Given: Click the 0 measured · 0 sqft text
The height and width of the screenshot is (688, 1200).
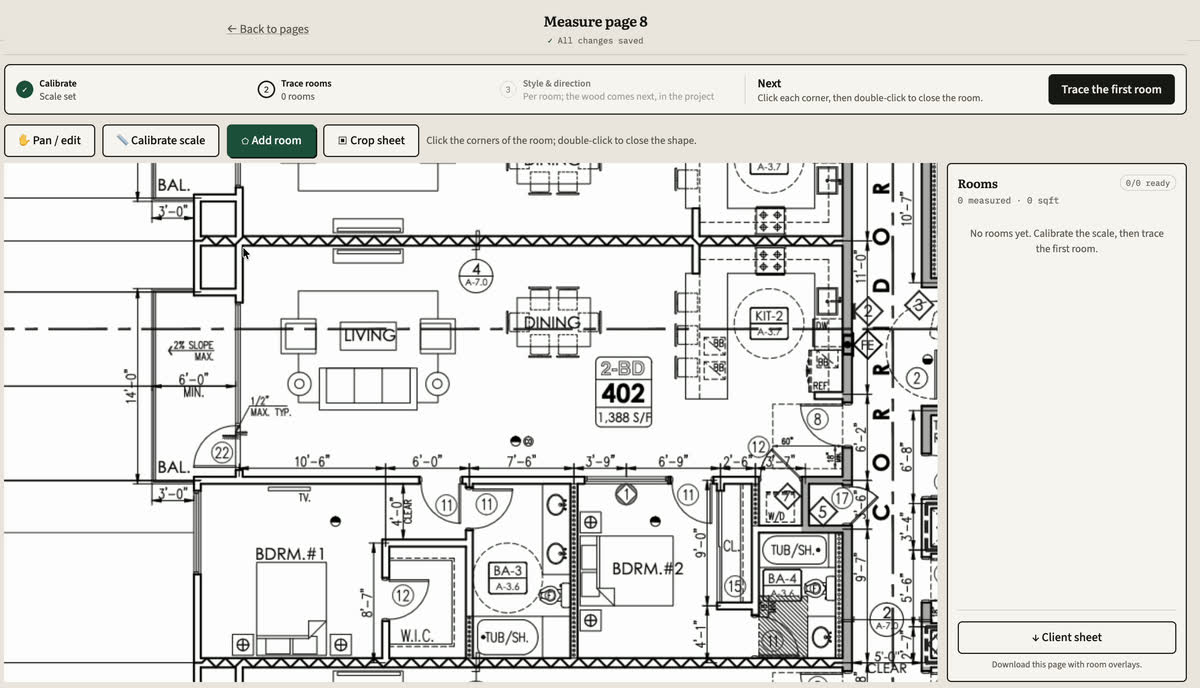Looking at the screenshot, I should point(1008,201).
